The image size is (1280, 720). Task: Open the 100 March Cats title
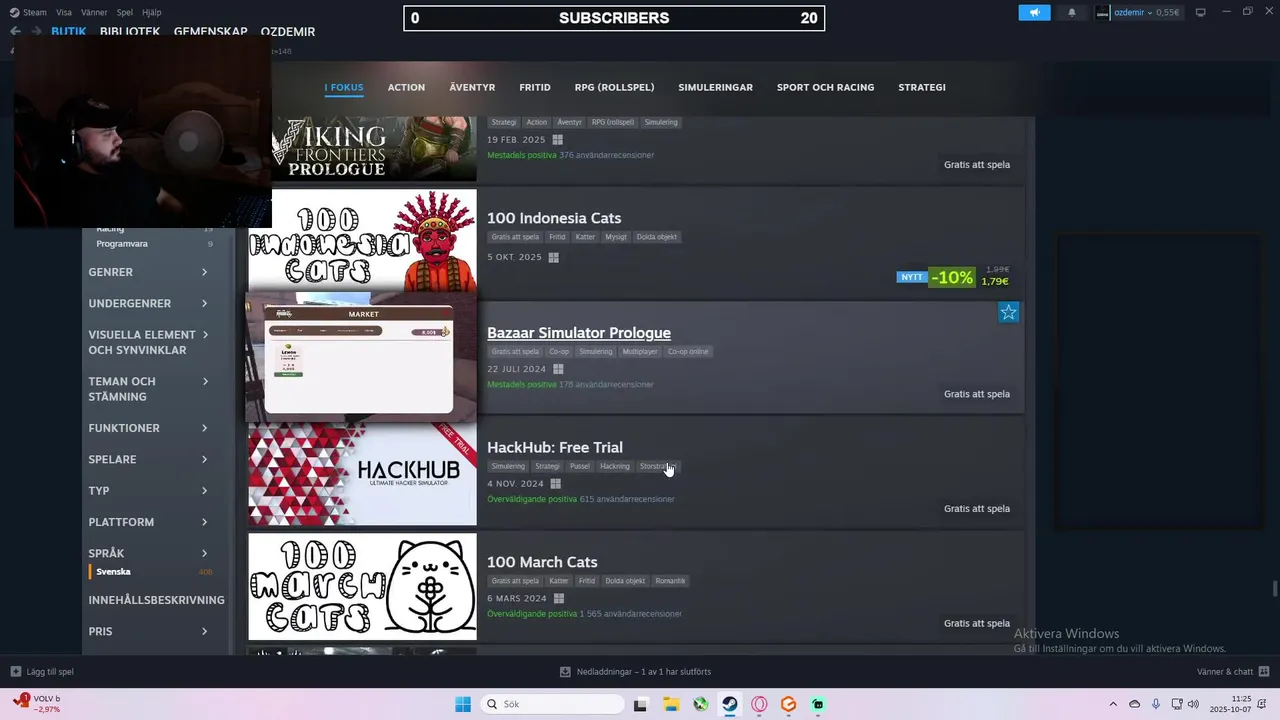[542, 562]
